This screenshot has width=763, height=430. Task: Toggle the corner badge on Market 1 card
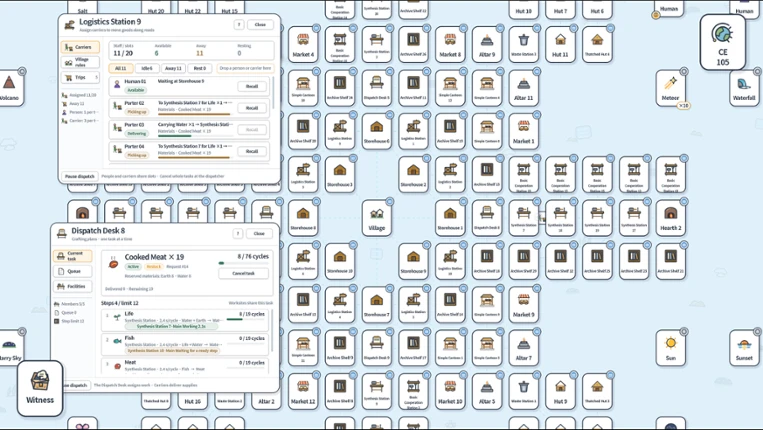click(x=537, y=115)
